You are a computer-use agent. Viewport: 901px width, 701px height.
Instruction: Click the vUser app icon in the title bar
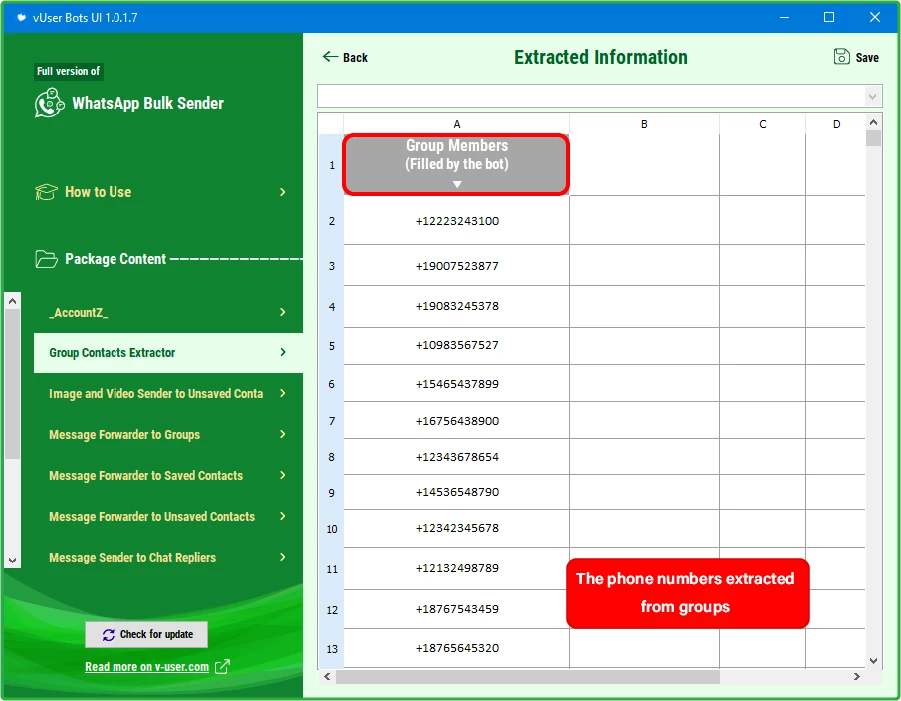(x=21, y=17)
